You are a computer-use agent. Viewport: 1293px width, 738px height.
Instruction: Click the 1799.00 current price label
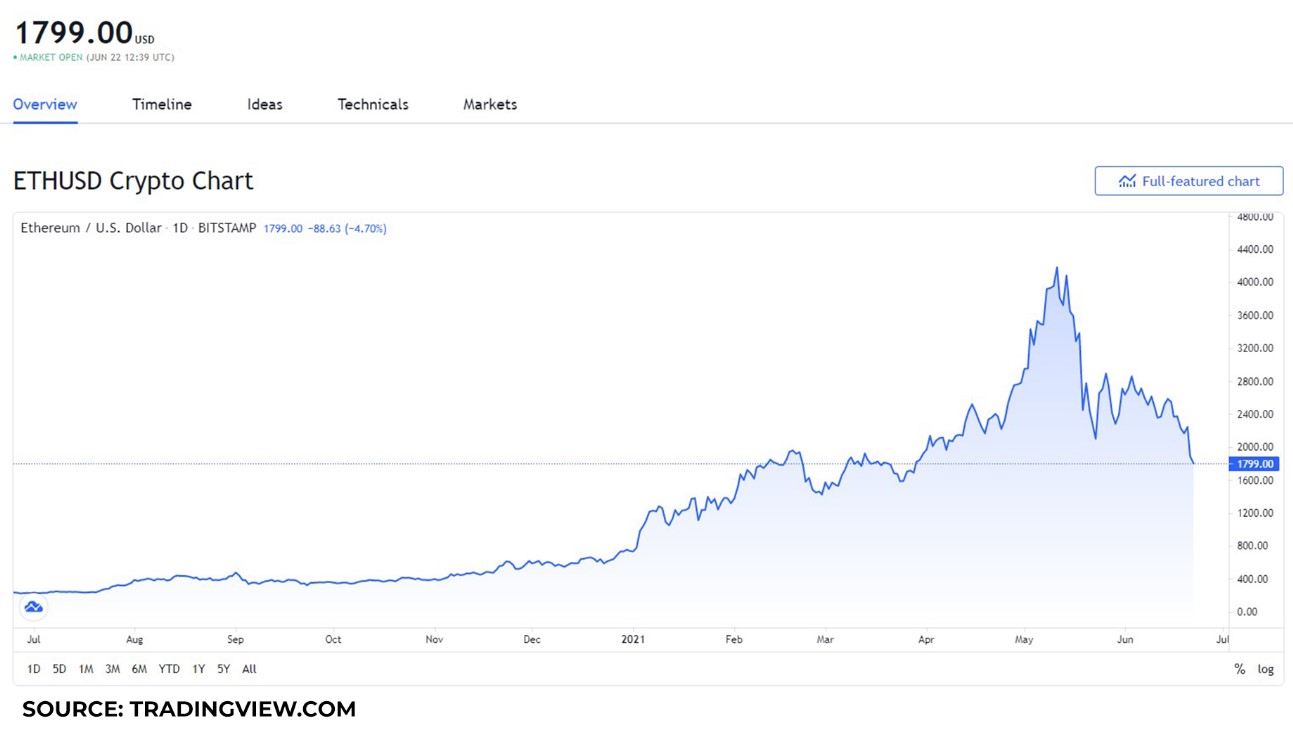(1255, 464)
